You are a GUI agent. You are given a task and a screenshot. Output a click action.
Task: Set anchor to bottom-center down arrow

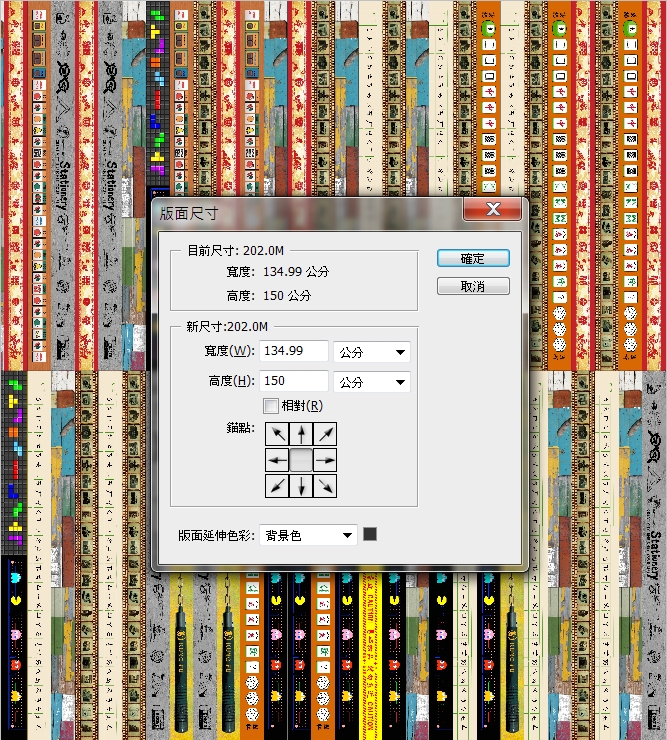pyautogui.click(x=300, y=485)
